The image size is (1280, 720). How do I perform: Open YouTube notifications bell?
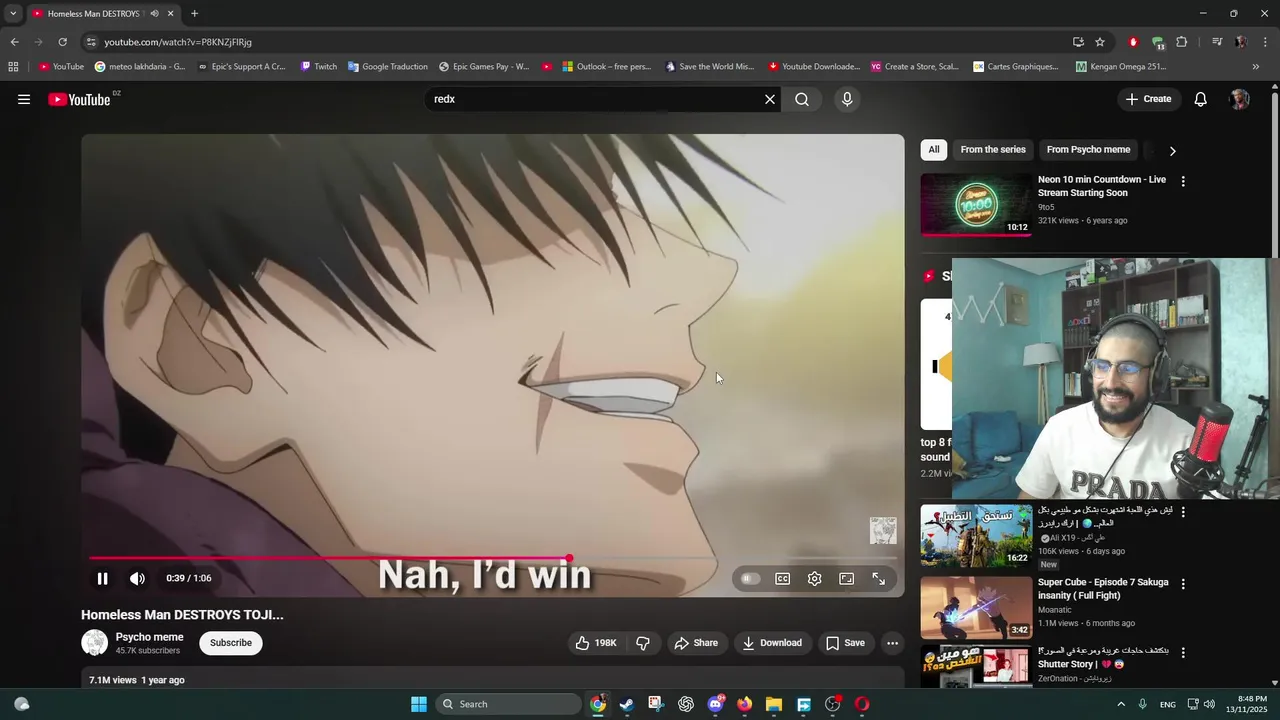(x=1201, y=99)
